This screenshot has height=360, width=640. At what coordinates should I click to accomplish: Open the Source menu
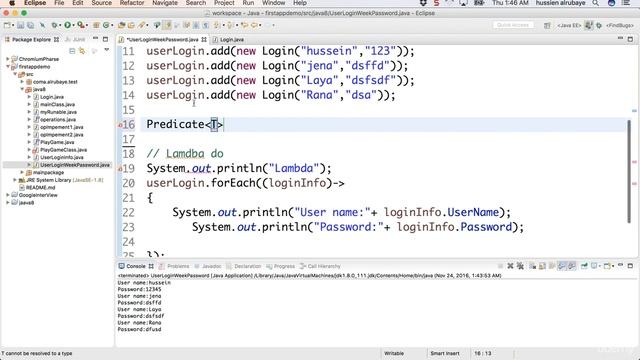pyautogui.click(x=101, y=3)
